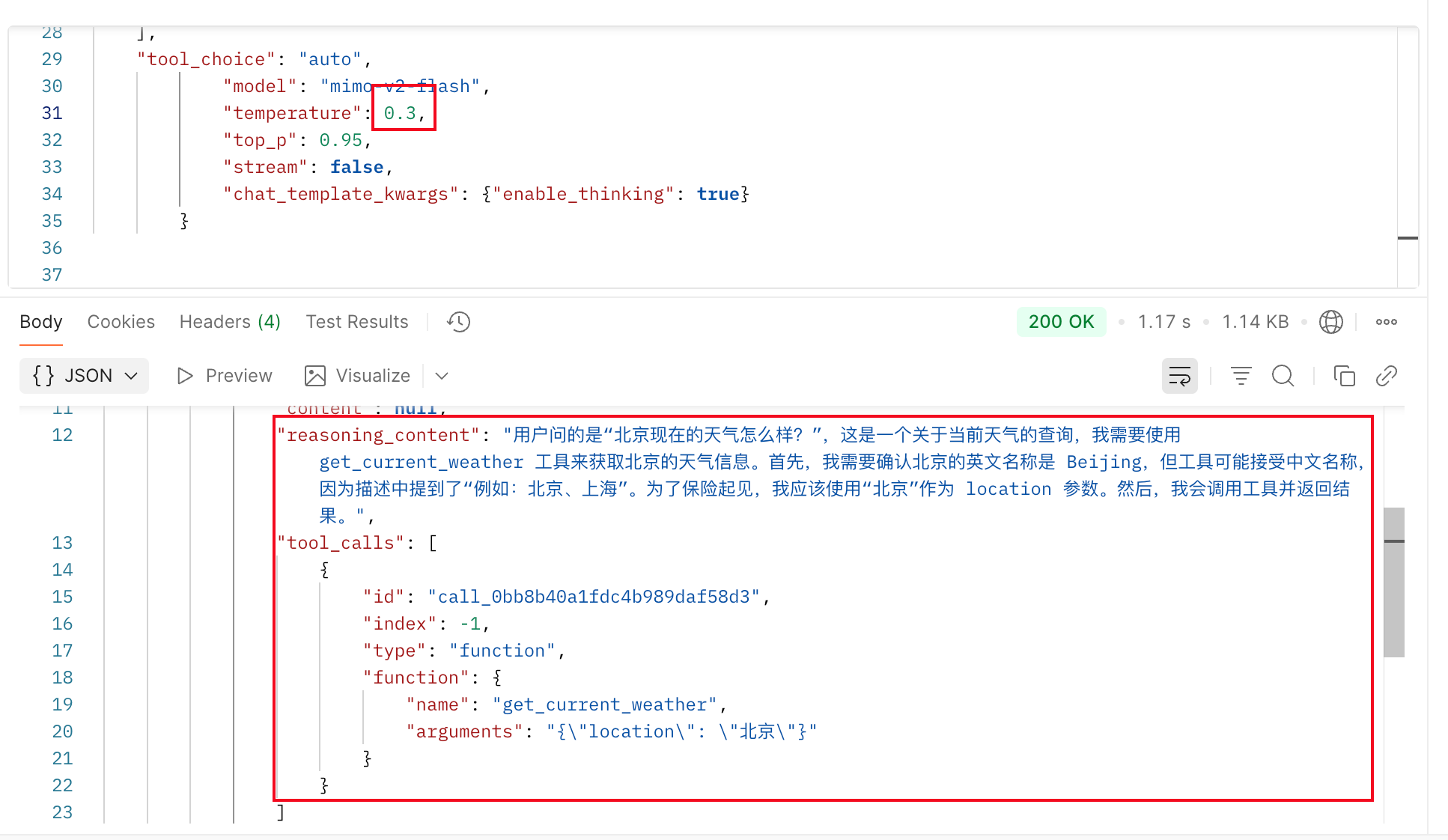Click the Preview button
Viewport: 1448px width, 840px height.
(x=225, y=376)
